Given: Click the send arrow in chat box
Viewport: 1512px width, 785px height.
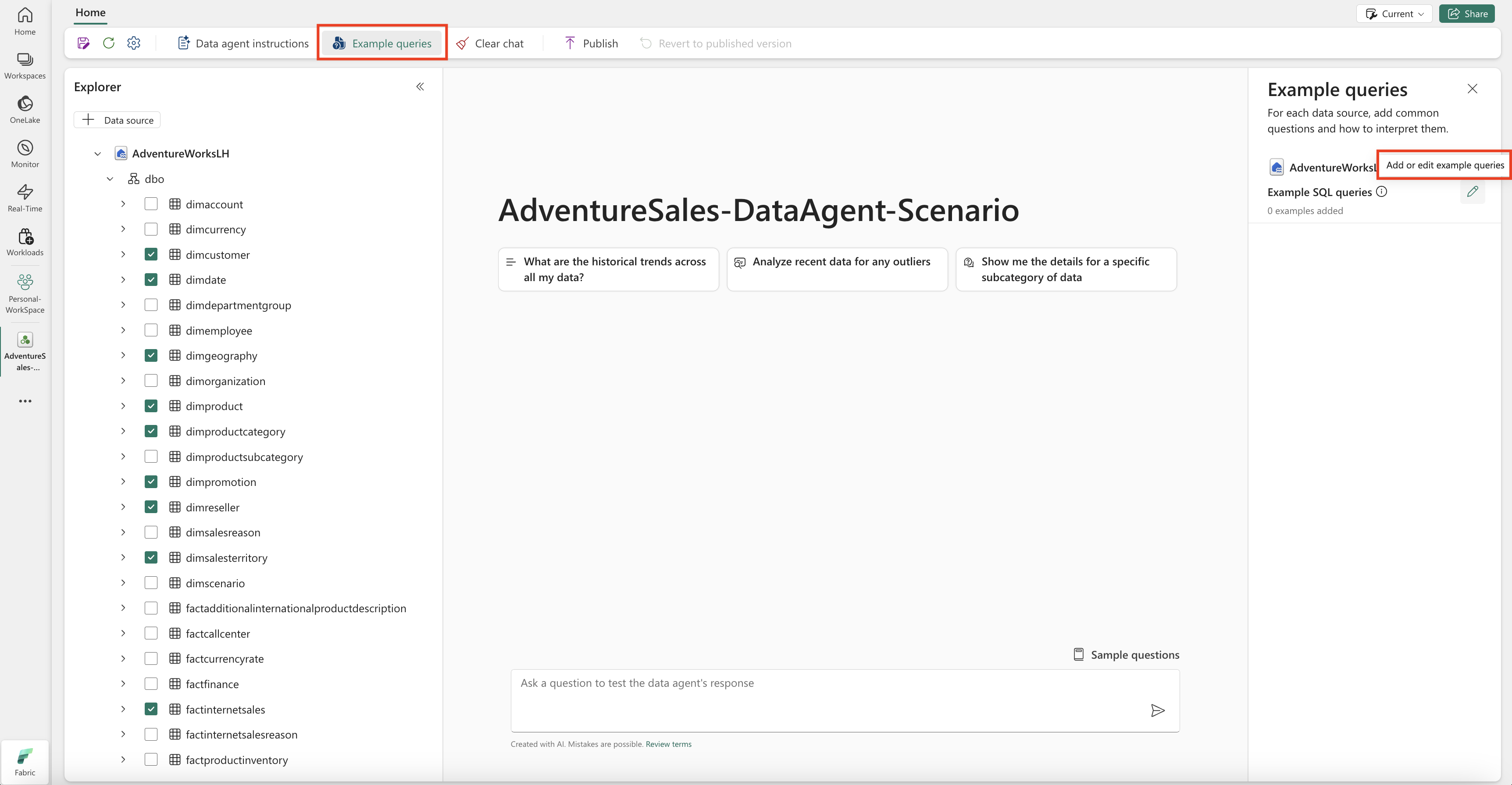Looking at the screenshot, I should pyautogui.click(x=1158, y=710).
